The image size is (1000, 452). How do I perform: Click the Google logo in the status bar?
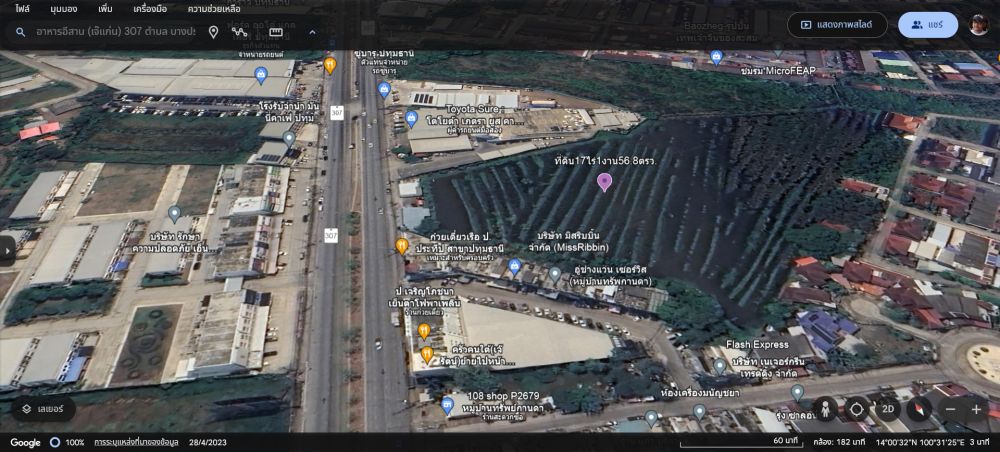point(26,442)
